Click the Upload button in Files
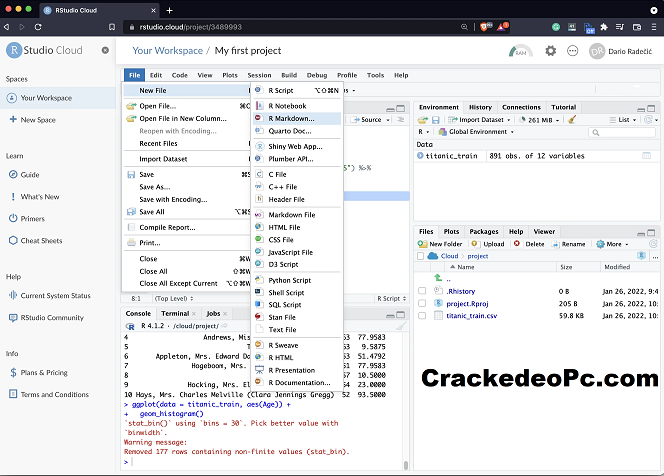 [x=488, y=244]
